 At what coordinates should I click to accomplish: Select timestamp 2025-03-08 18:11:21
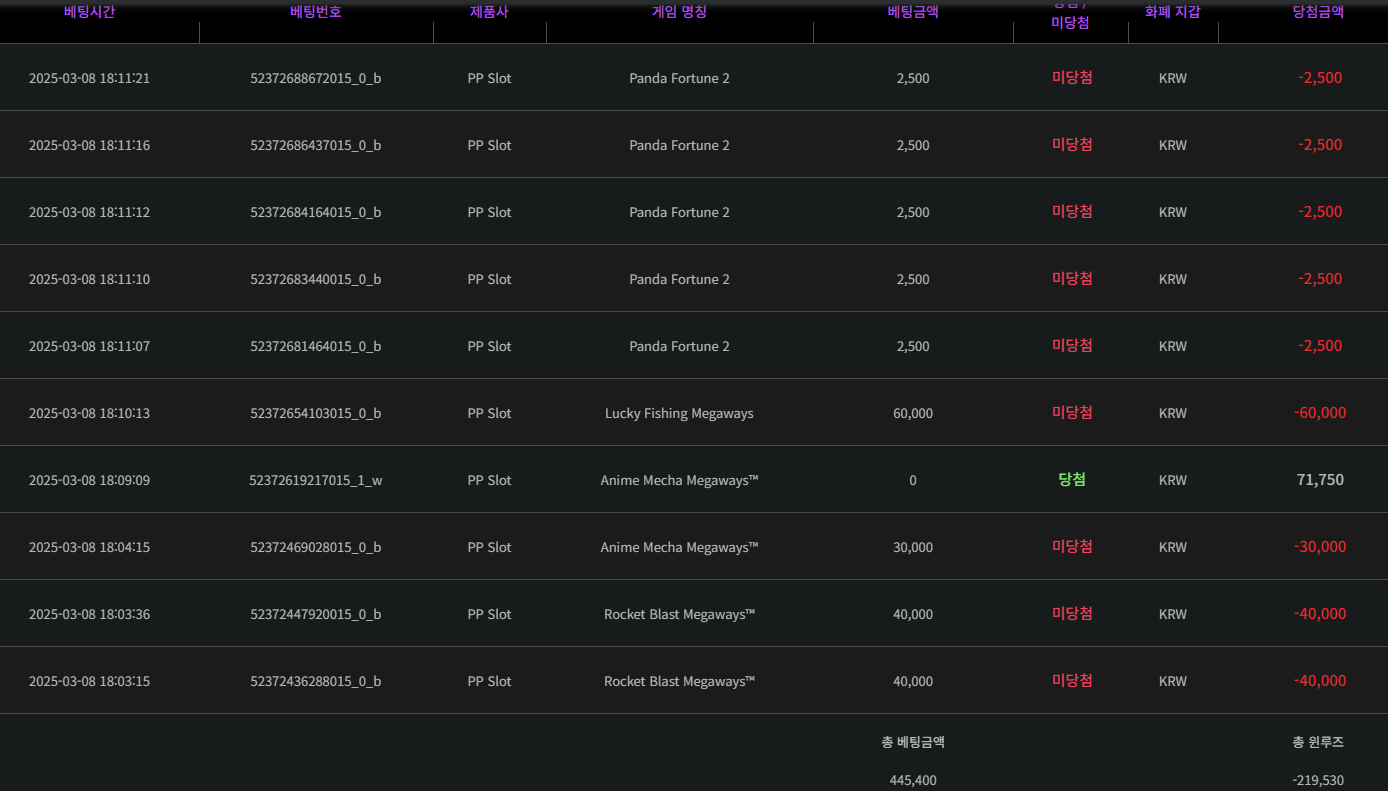point(89,78)
